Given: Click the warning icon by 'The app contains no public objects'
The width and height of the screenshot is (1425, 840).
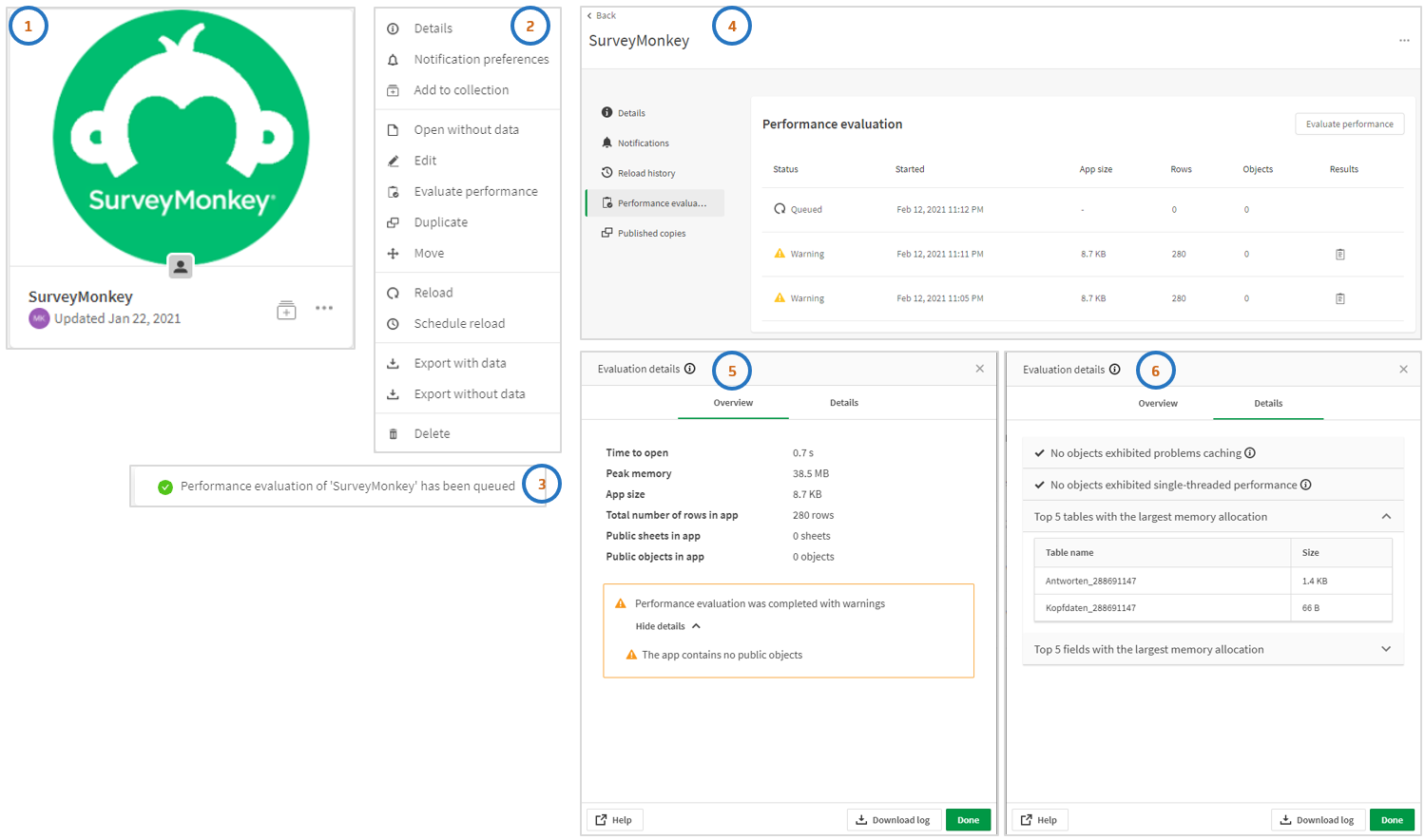Looking at the screenshot, I should (631, 655).
